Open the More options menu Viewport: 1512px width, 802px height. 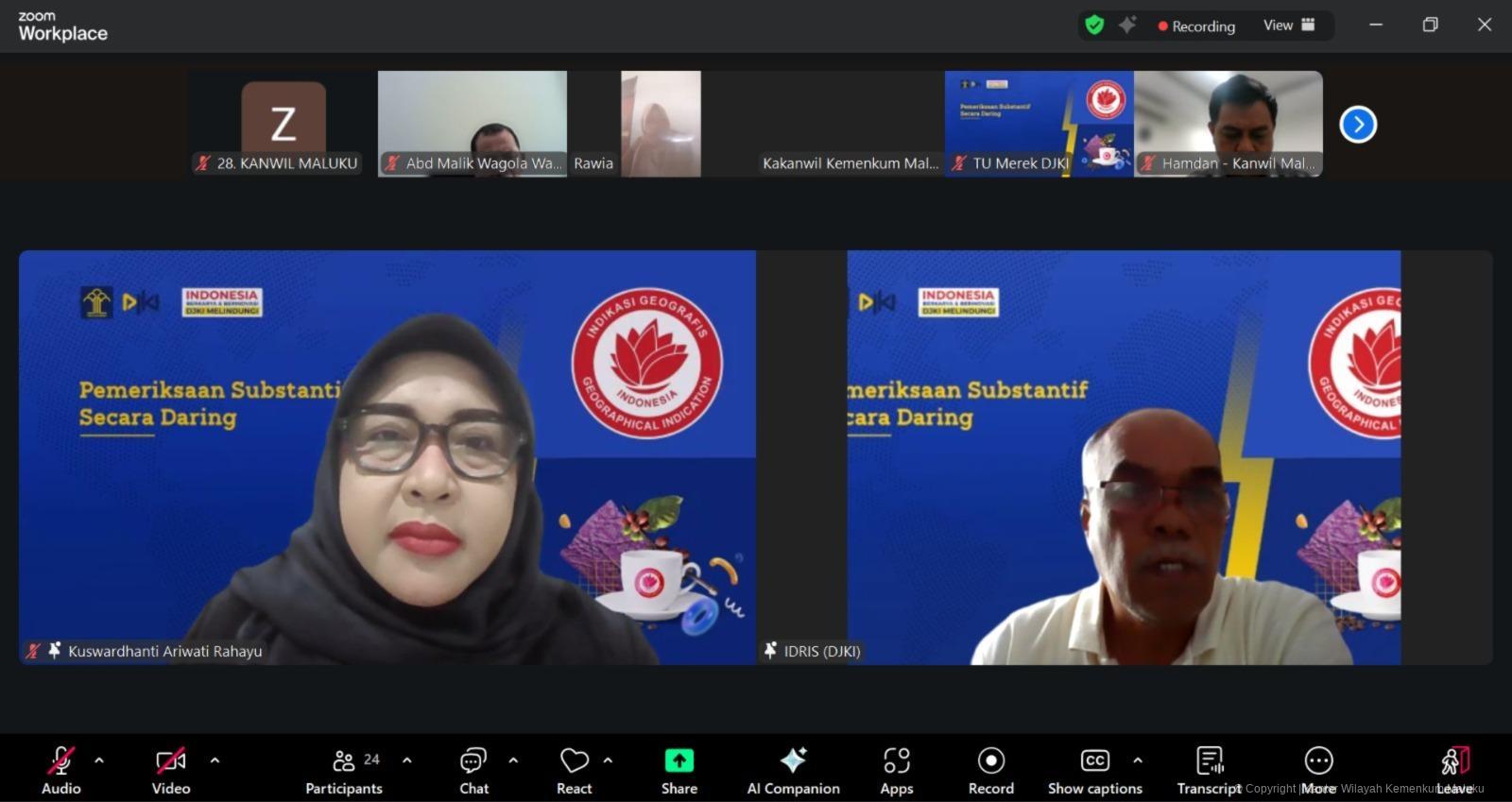(1318, 760)
